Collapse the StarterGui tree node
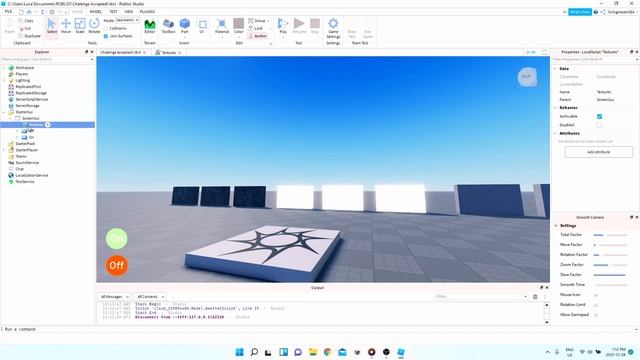 (4, 112)
